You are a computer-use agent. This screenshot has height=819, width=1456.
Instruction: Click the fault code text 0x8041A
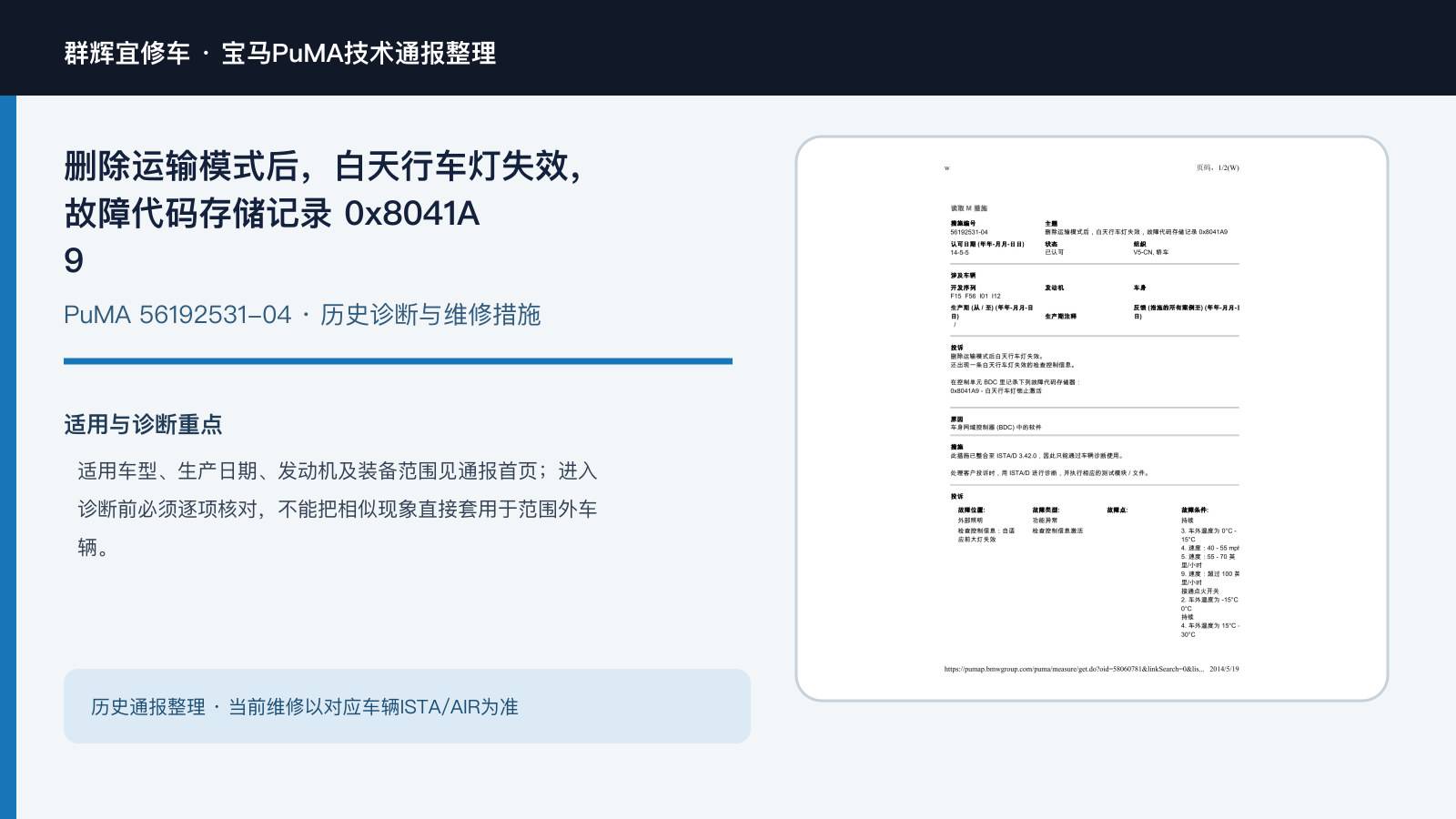[411, 213]
